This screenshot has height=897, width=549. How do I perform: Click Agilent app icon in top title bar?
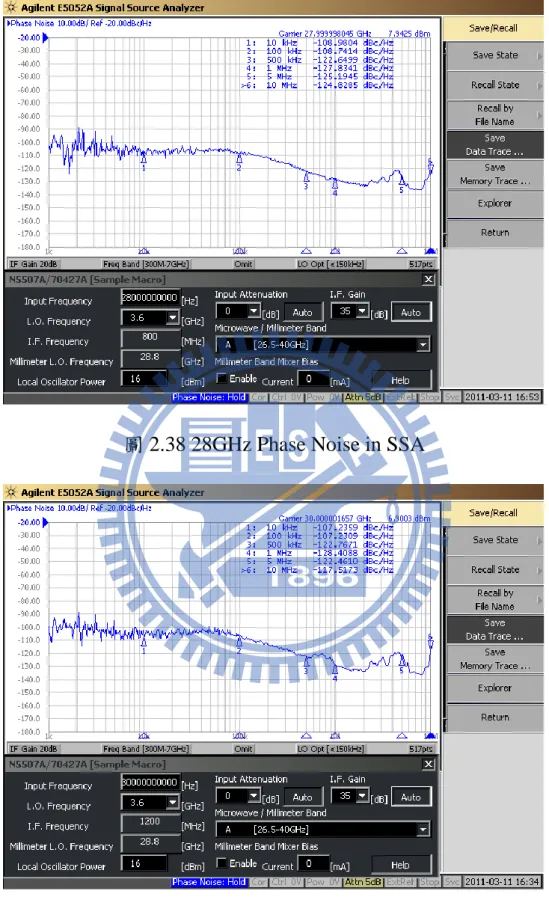[11, 7]
